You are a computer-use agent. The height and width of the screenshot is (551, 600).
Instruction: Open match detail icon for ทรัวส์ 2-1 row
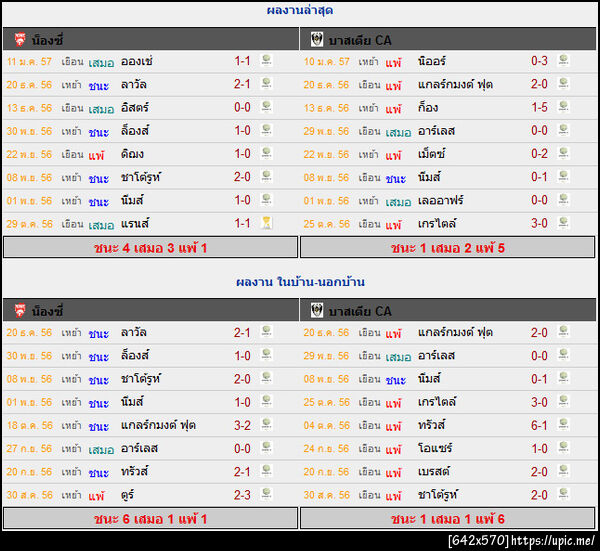pyautogui.click(x=266, y=471)
